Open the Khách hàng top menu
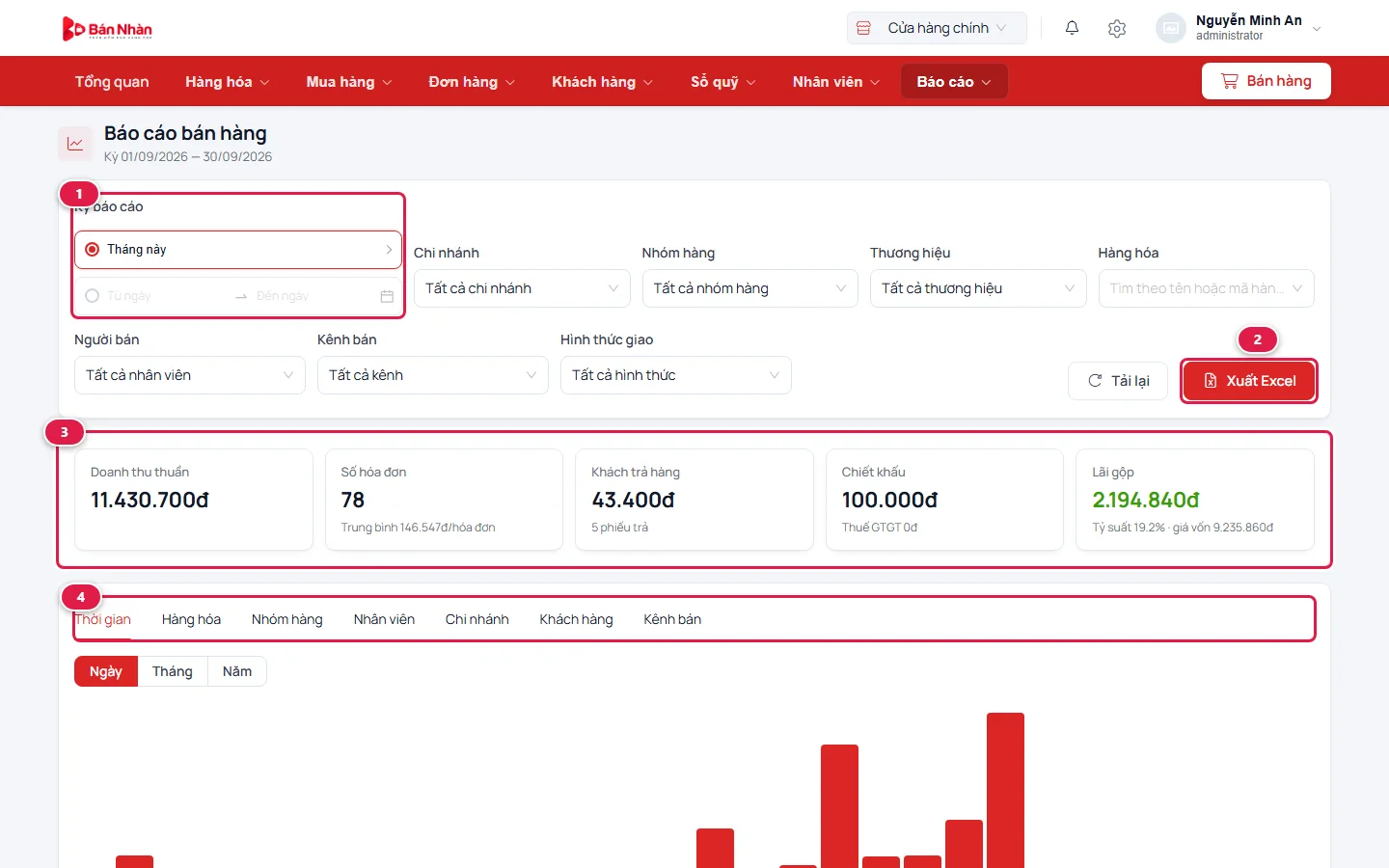Viewport: 1389px width, 868px height. [x=602, y=82]
